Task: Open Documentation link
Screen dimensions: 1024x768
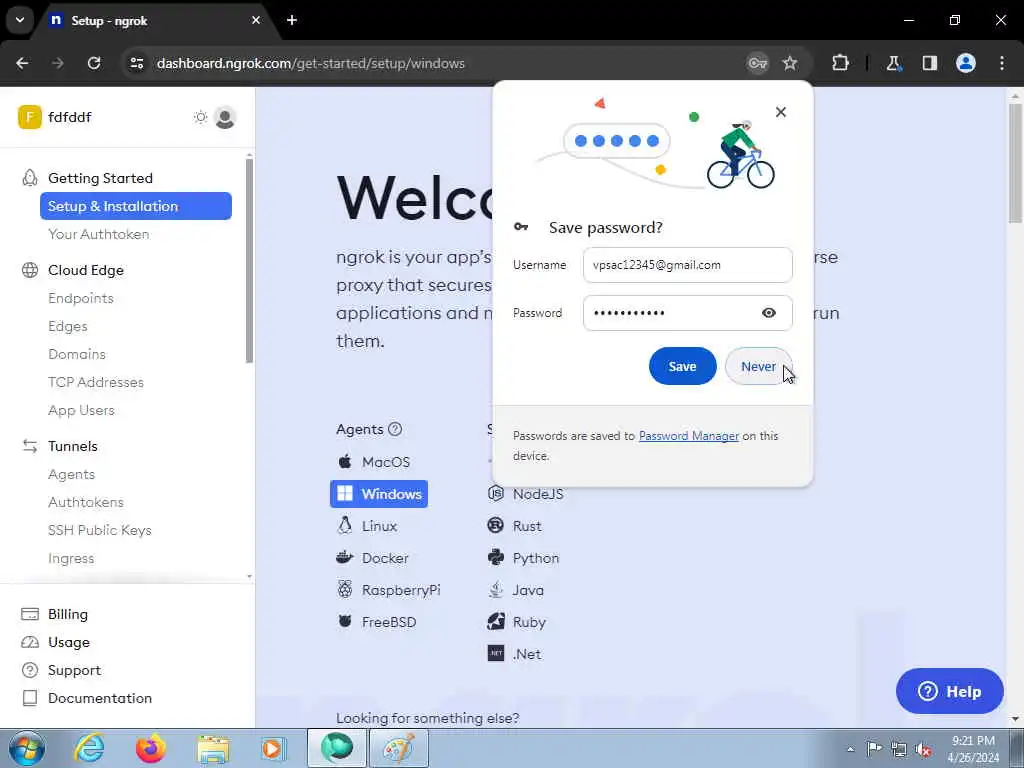Action: pos(100,699)
